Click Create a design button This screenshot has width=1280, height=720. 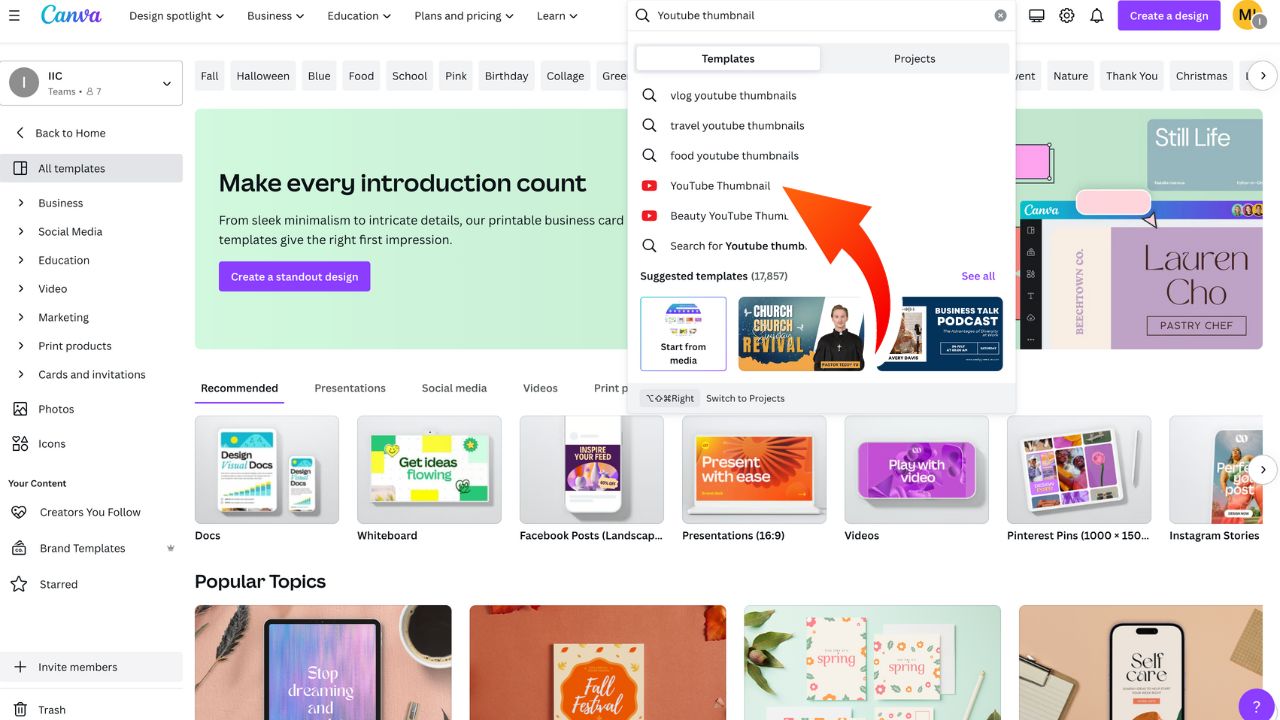tap(1169, 16)
